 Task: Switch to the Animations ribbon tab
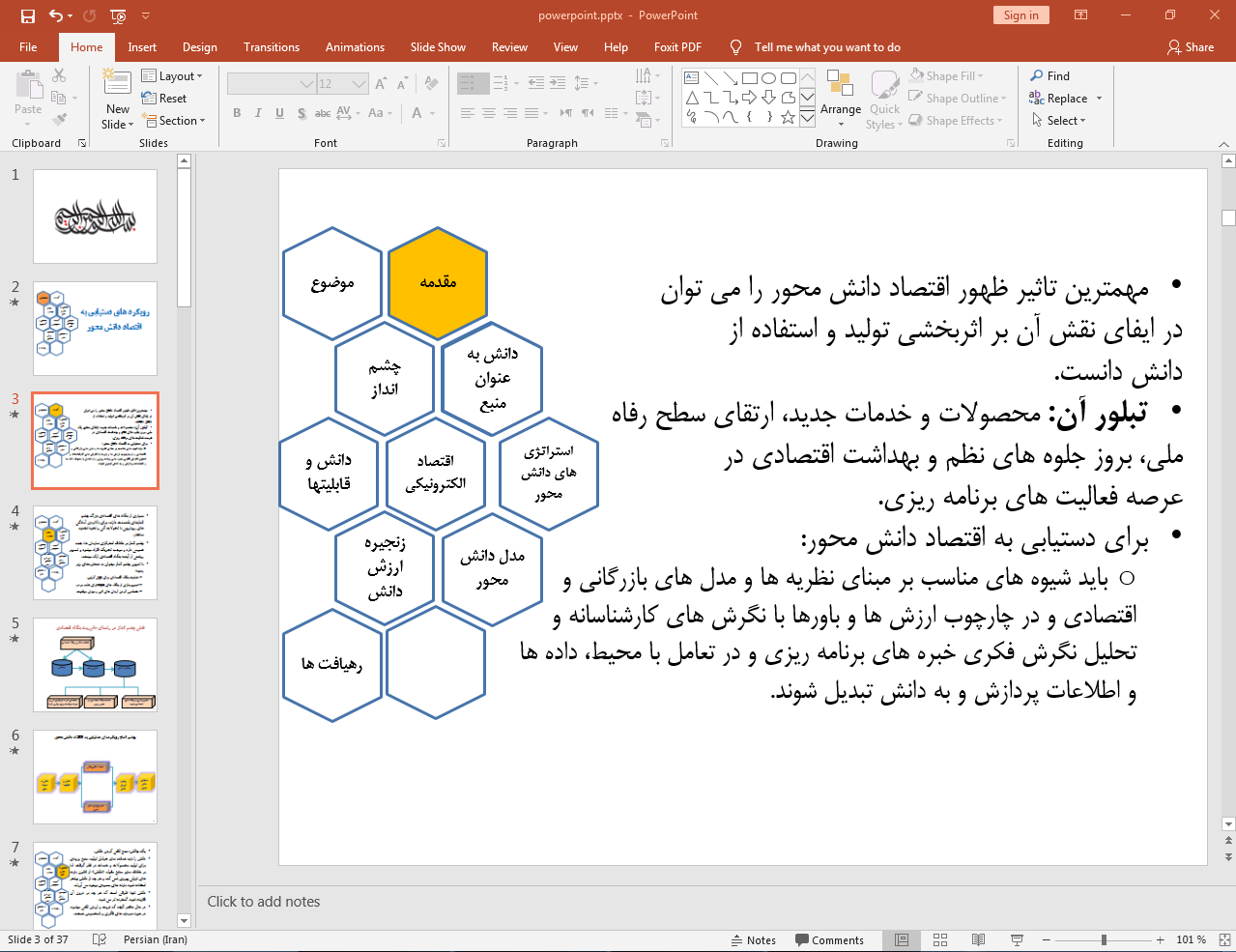355,47
